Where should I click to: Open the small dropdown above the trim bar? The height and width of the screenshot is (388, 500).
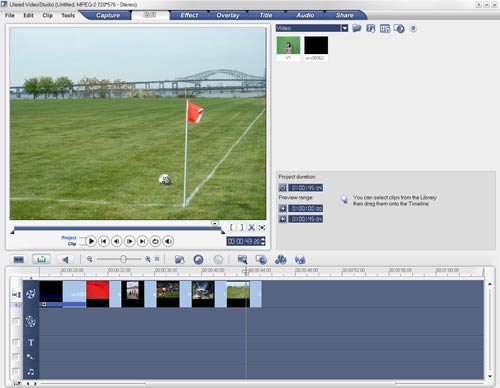pyautogui.click(x=215, y=223)
